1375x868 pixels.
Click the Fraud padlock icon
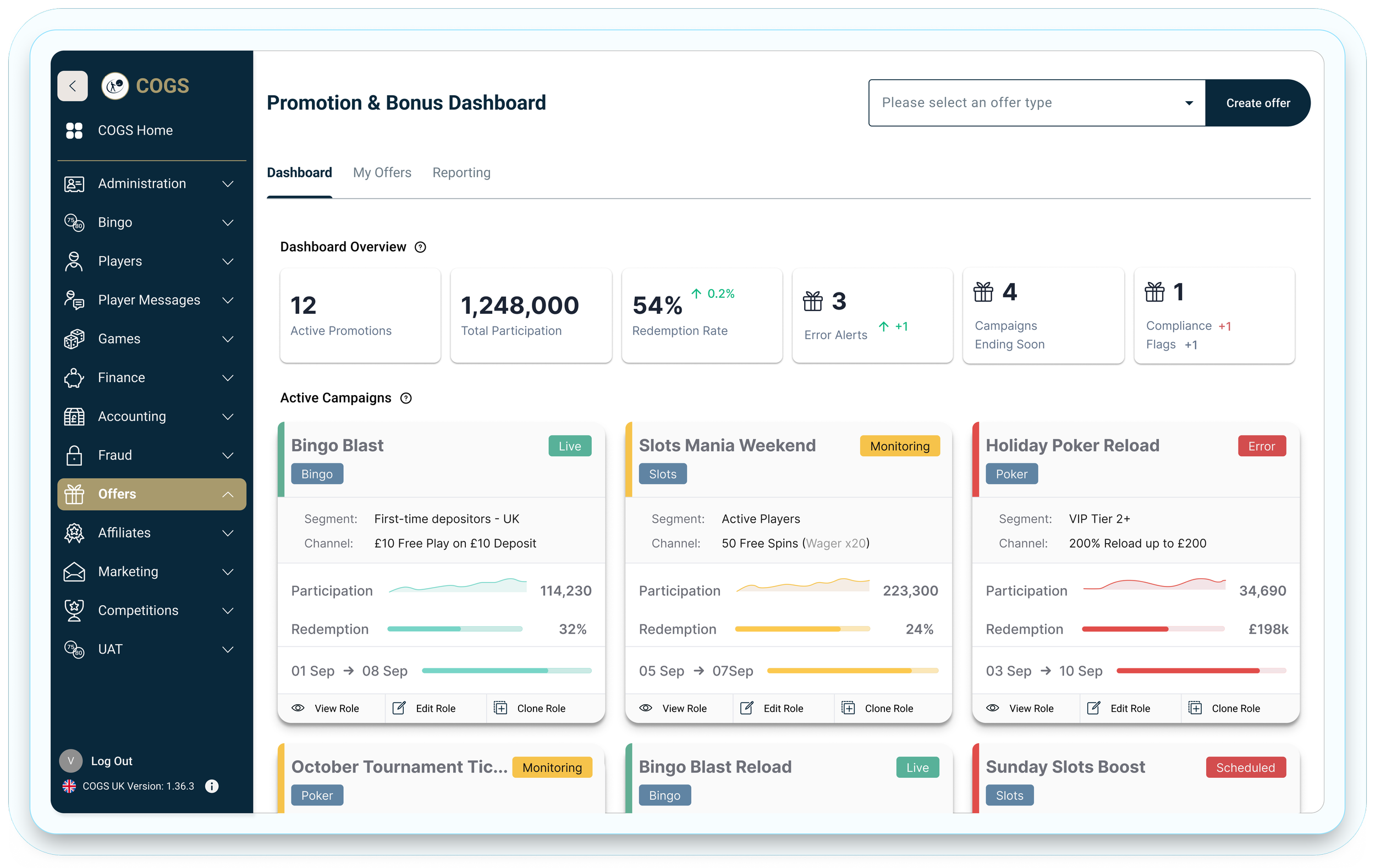coord(74,455)
